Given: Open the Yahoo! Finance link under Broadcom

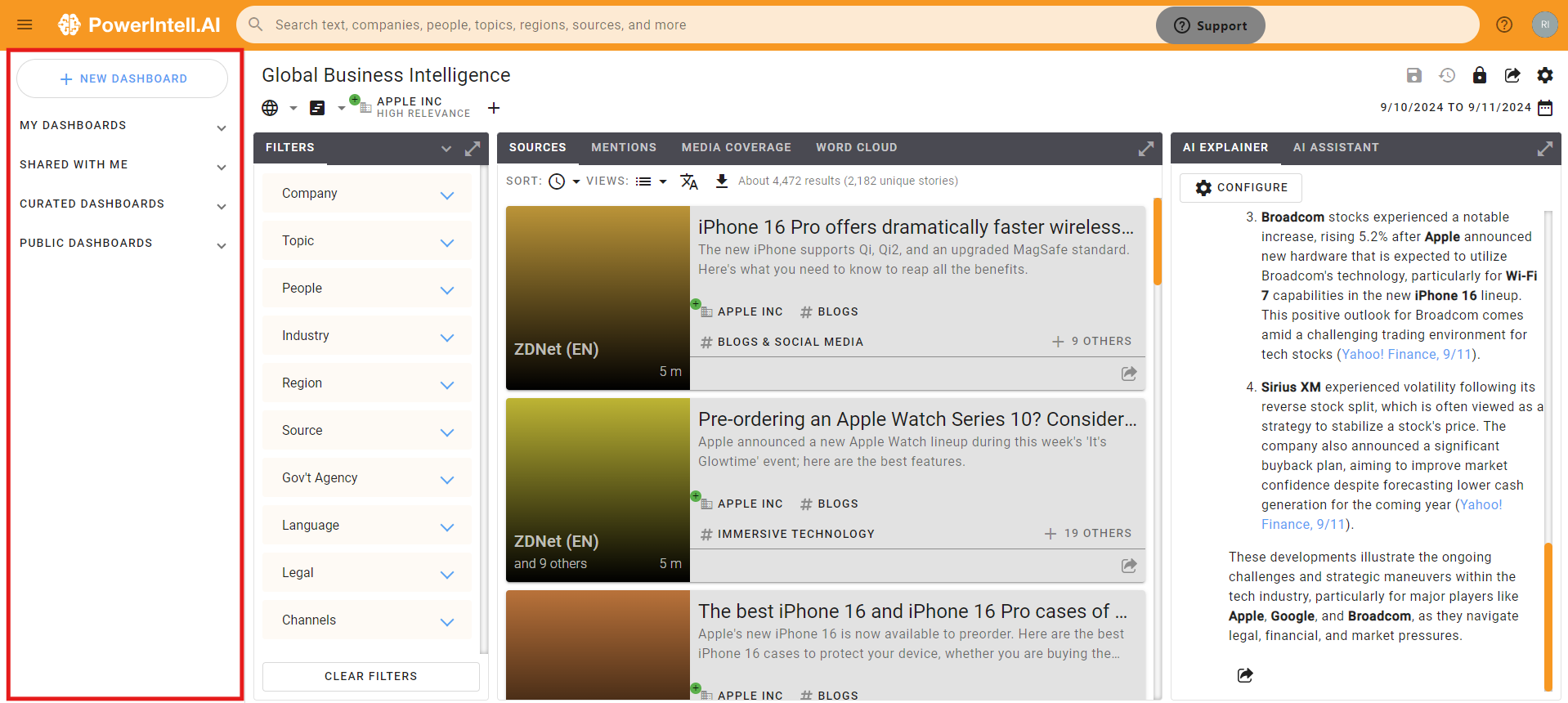Looking at the screenshot, I should coord(1407,355).
